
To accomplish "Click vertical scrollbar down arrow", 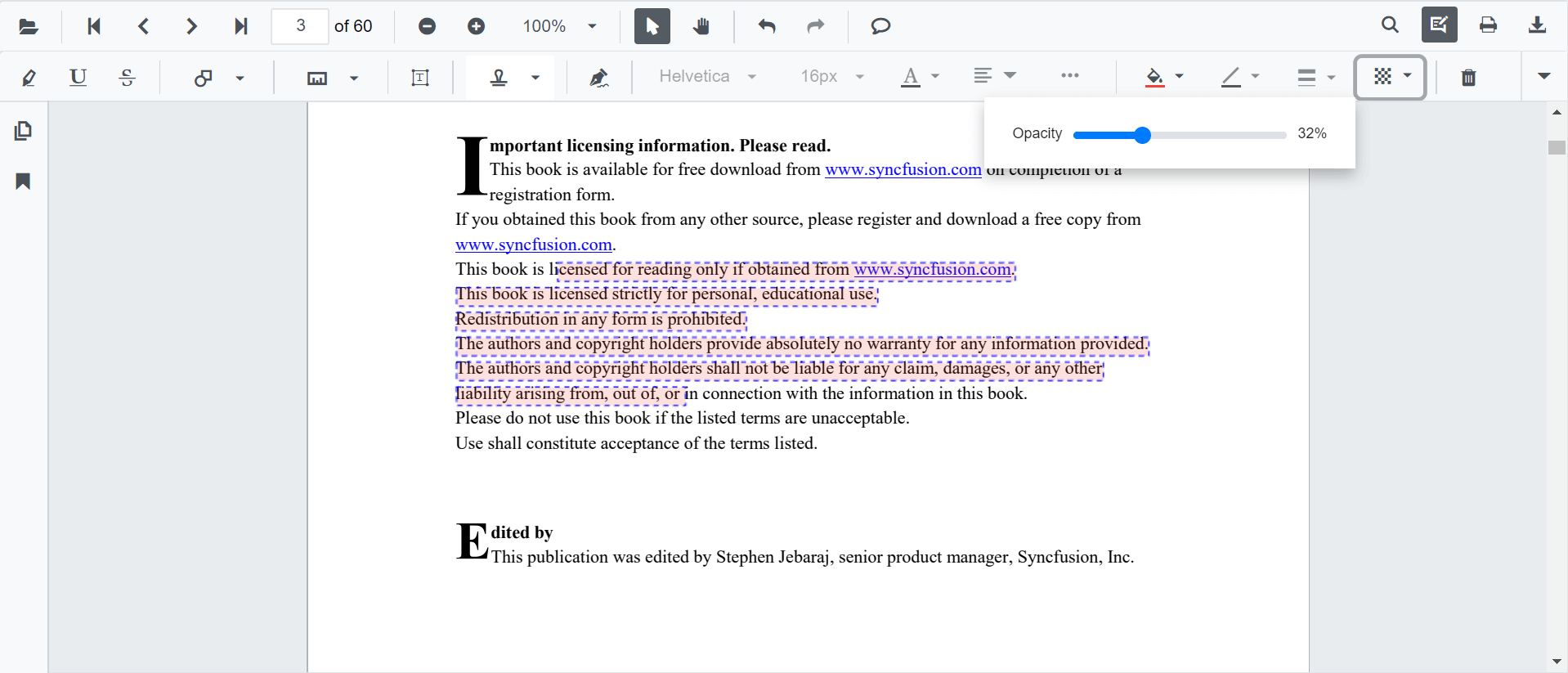I will coord(1557,662).
